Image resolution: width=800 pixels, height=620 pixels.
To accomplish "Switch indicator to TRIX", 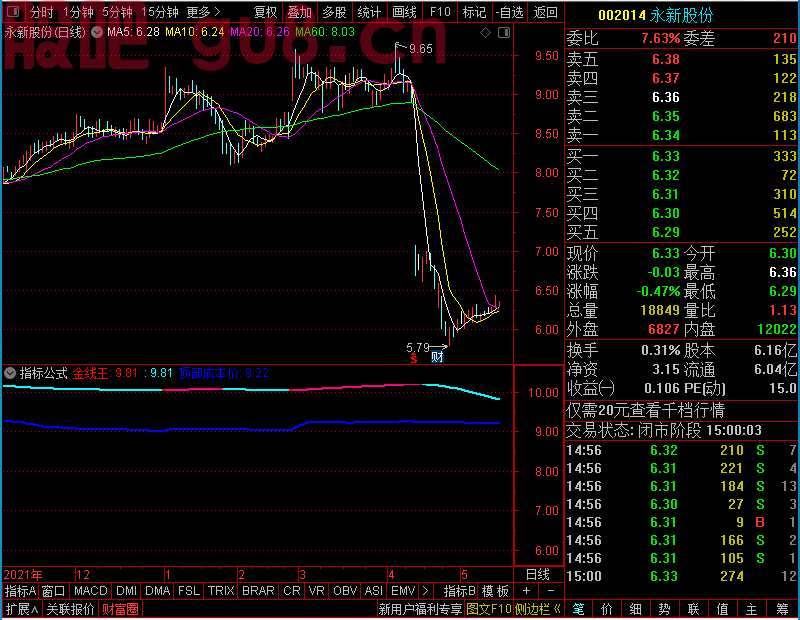I will click(221, 591).
